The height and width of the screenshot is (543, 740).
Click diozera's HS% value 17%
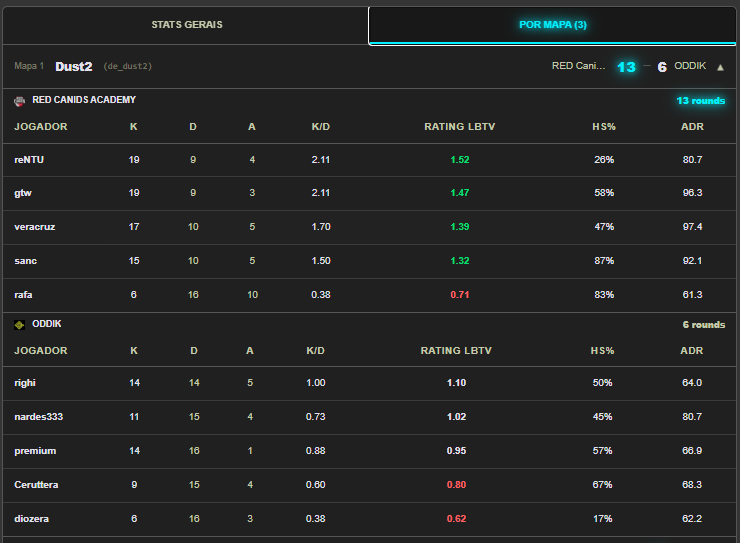tap(602, 519)
